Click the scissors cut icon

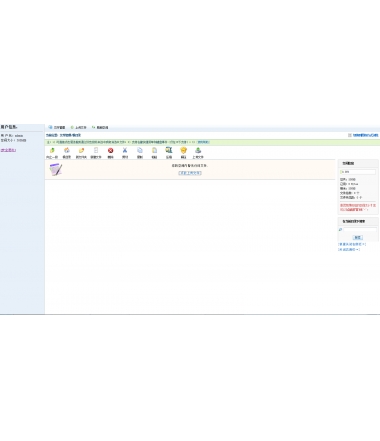125,150
